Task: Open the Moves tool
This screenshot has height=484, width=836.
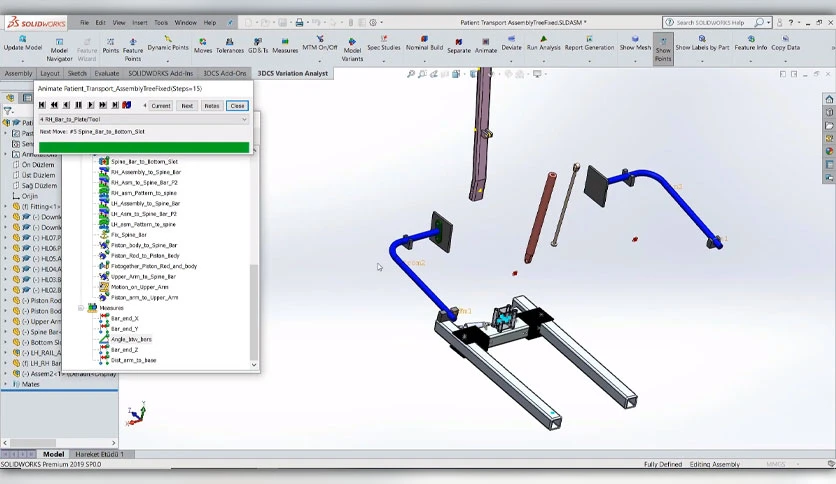Action: point(203,46)
